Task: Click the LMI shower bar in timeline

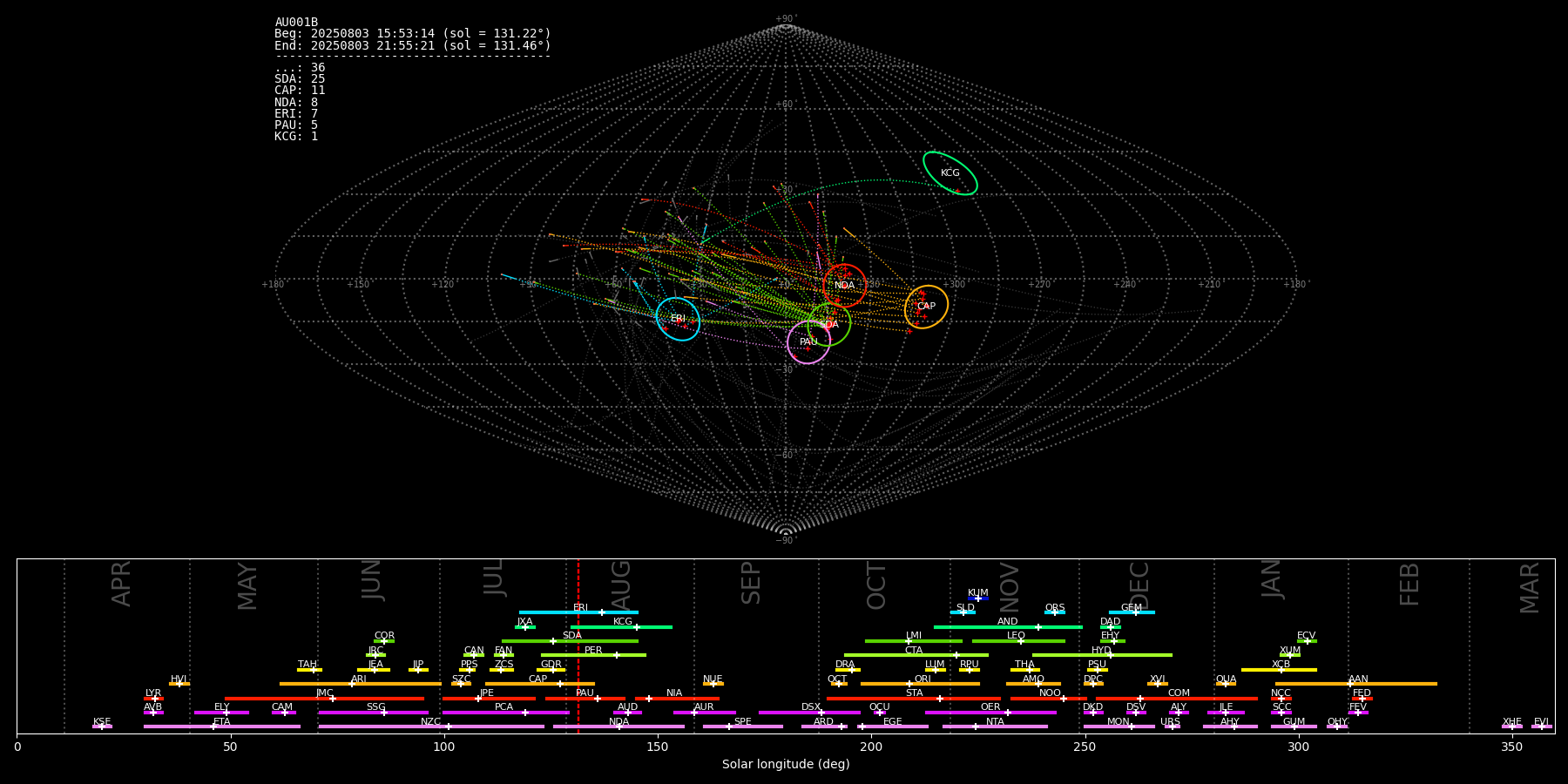Action: (x=914, y=641)
